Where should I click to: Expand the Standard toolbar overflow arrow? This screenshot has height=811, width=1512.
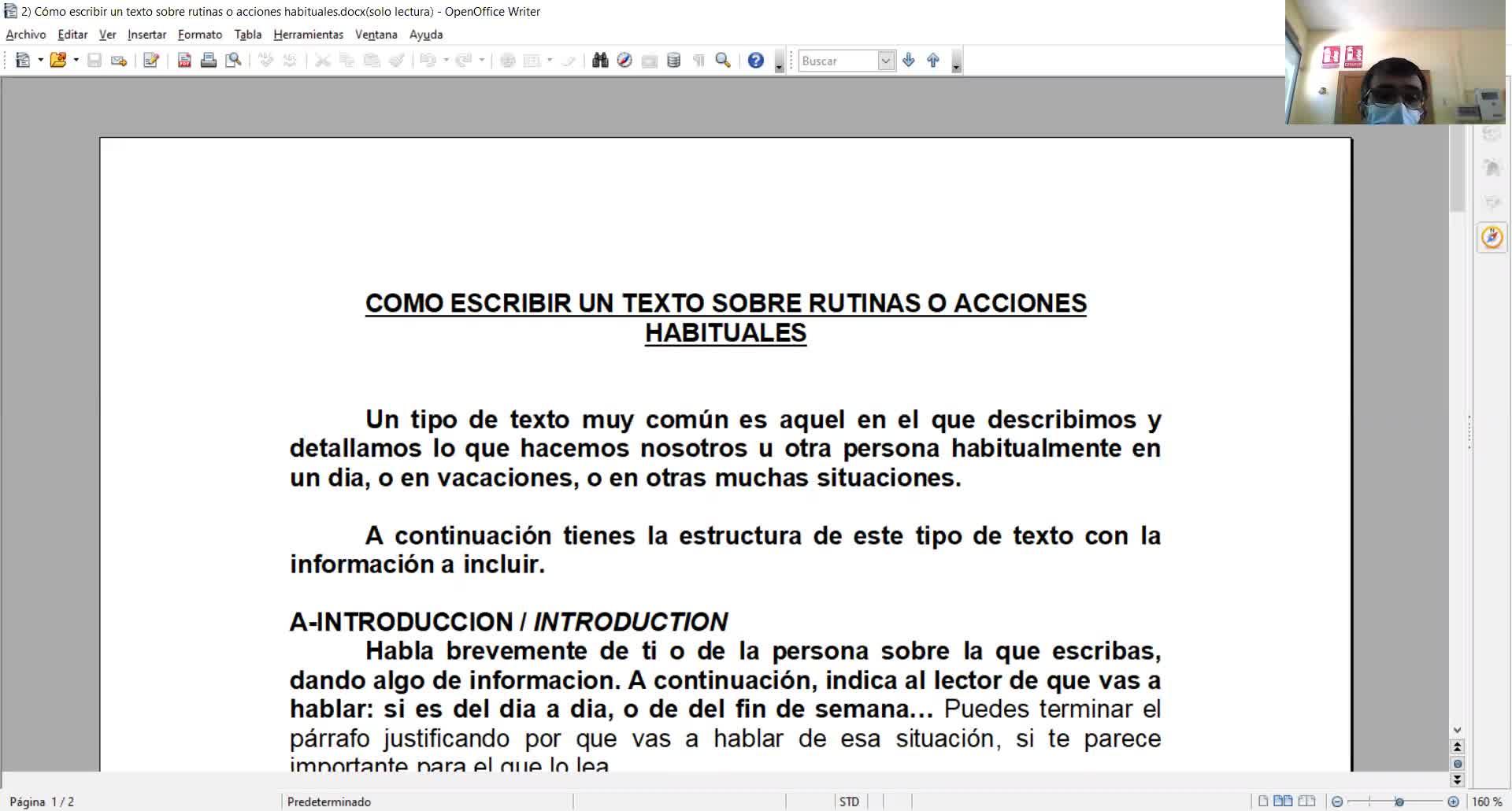coord(779,61)
